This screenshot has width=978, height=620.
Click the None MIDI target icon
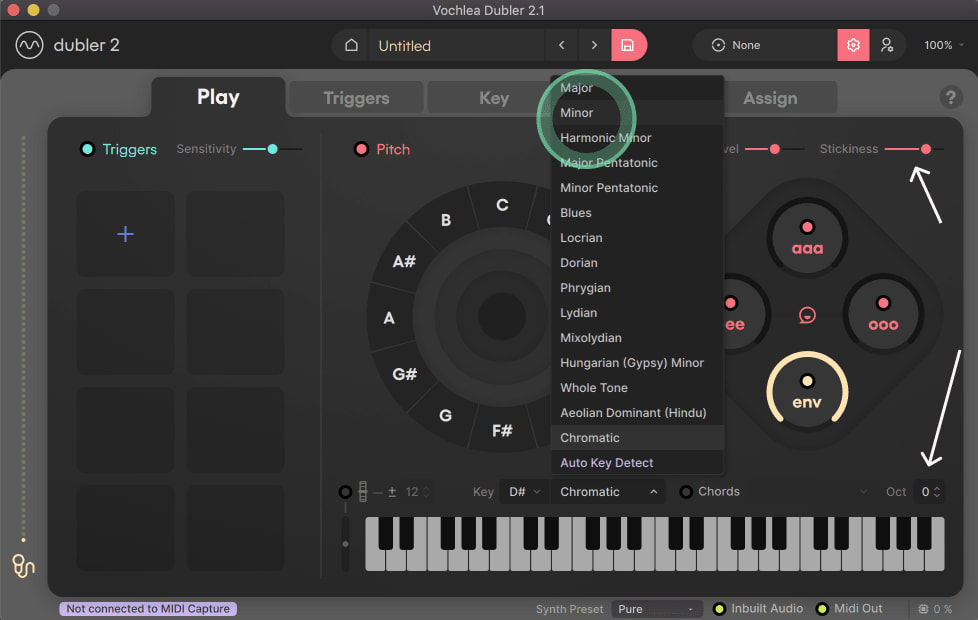point(720,44)
